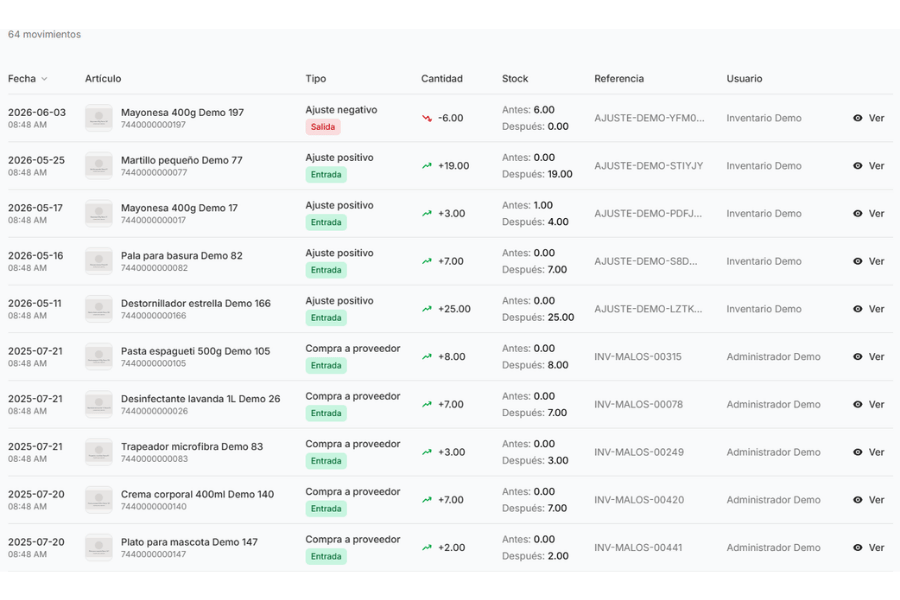Click red downward trend icon beside -6.00

point(426,118)
